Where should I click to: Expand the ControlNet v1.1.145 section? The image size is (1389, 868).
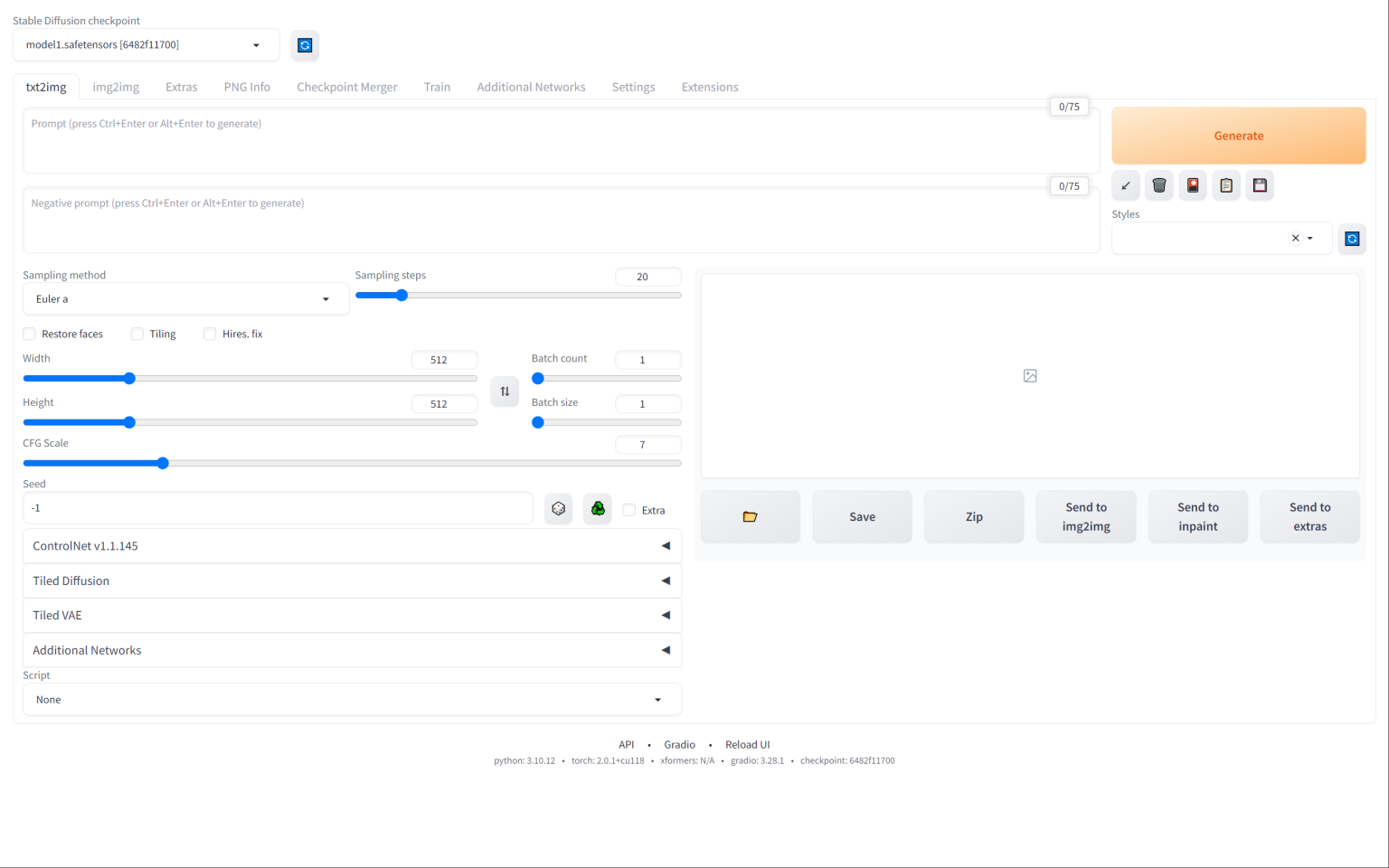point(352,546)
